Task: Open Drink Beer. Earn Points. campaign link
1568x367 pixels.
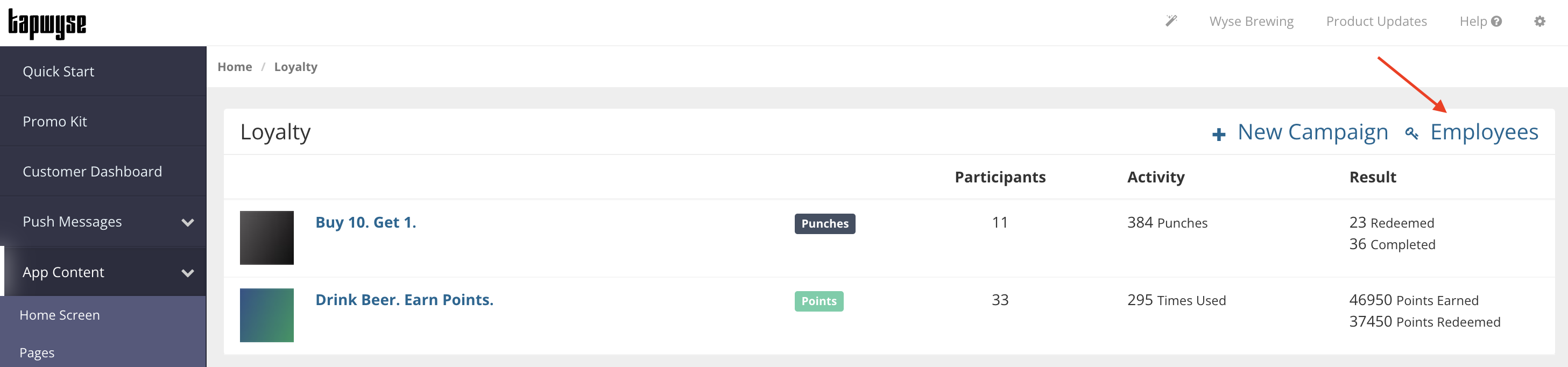Action: coord(404,299)
